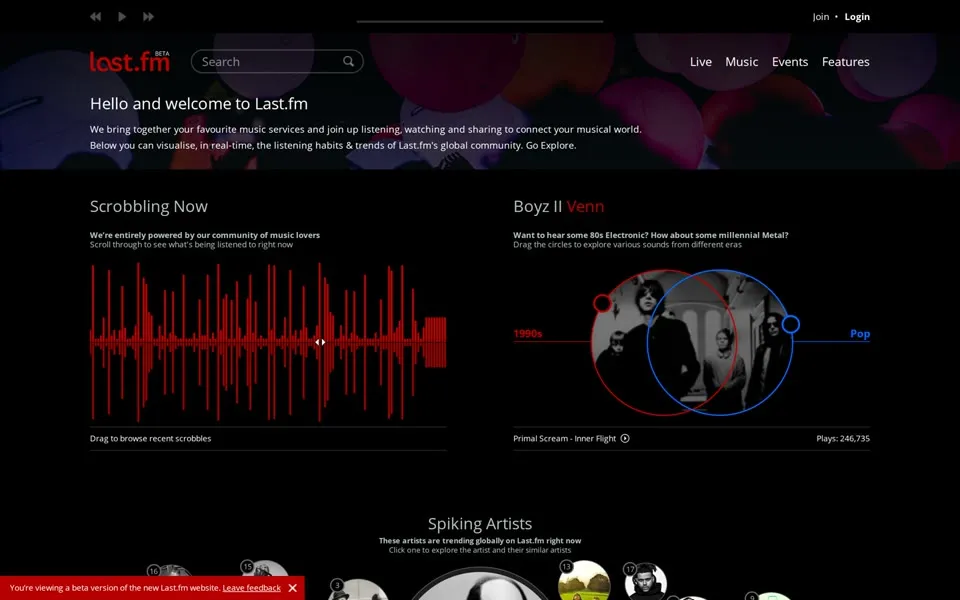Open spiking artist thumbnail numbered 3
This screenshot has height=600, width=960.
click(x=359, y=589)
